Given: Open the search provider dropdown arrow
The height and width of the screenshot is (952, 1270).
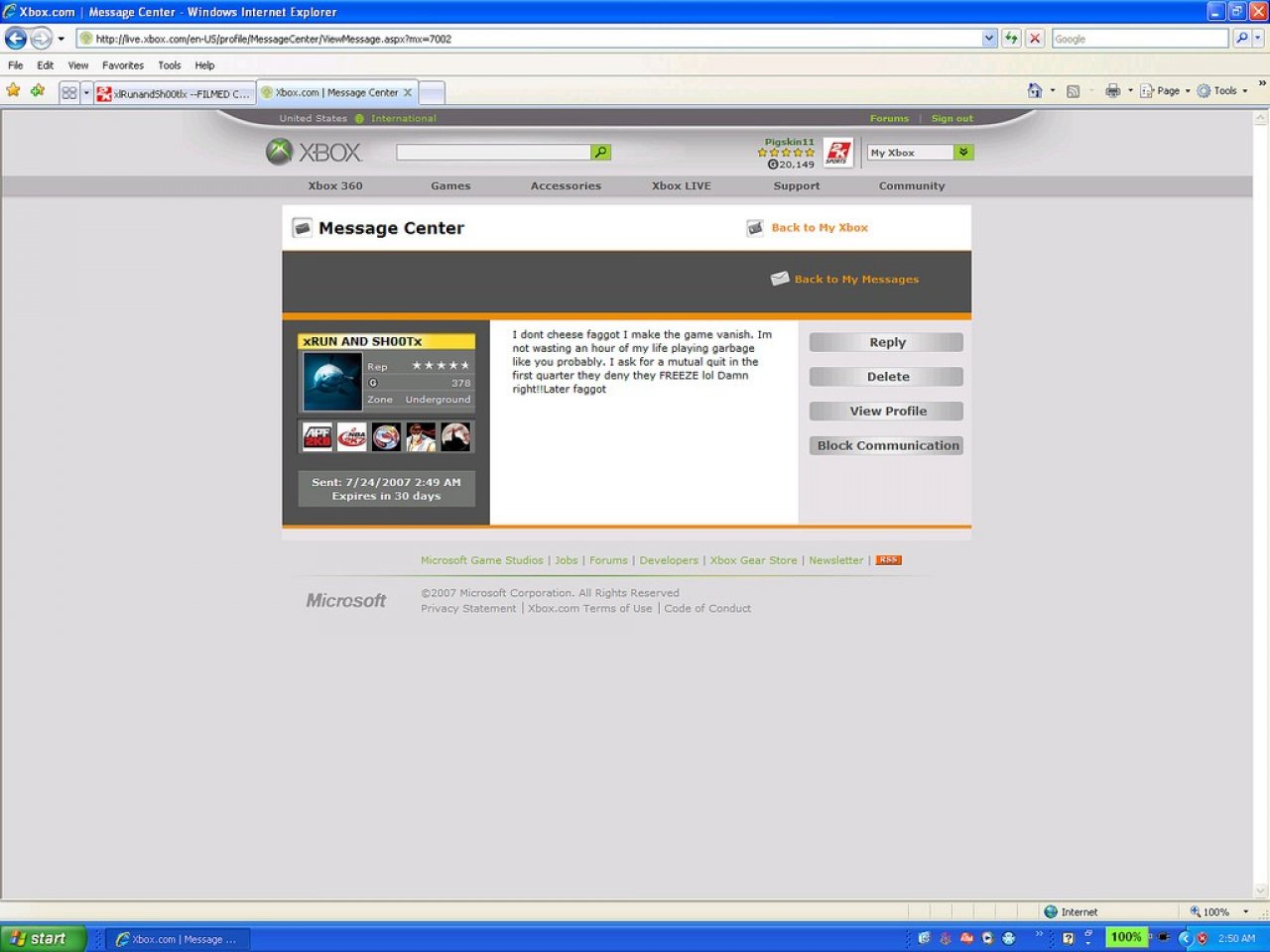Looking at the screenshot, I should click(1258, 39).
